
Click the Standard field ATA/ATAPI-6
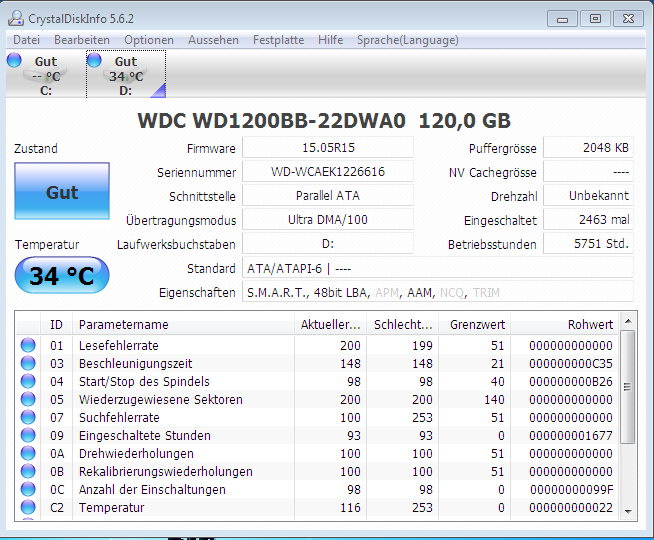pyautogui.click(x=438, y=268)
